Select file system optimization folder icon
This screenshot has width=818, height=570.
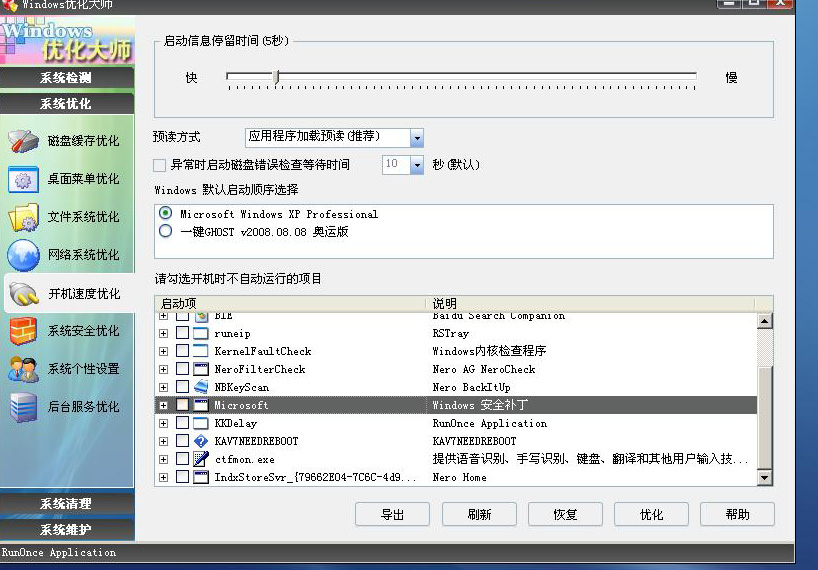[x=23, y=217]
